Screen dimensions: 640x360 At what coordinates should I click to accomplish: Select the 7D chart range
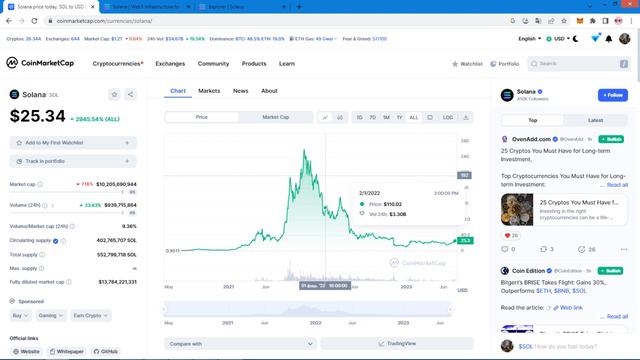(373, 118)
